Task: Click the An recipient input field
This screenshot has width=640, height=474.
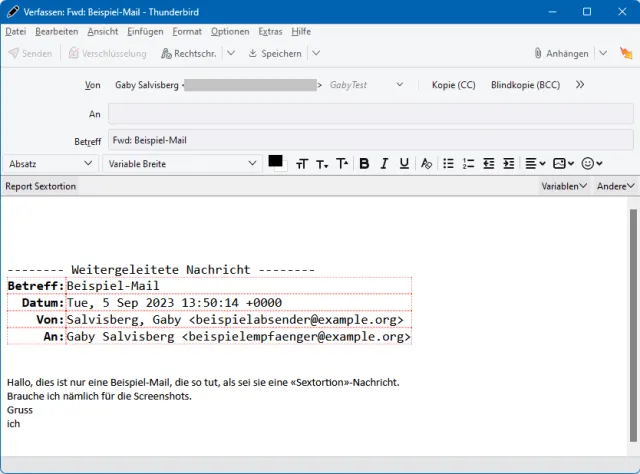Action: pyautogui.click(x=370, y=114)
